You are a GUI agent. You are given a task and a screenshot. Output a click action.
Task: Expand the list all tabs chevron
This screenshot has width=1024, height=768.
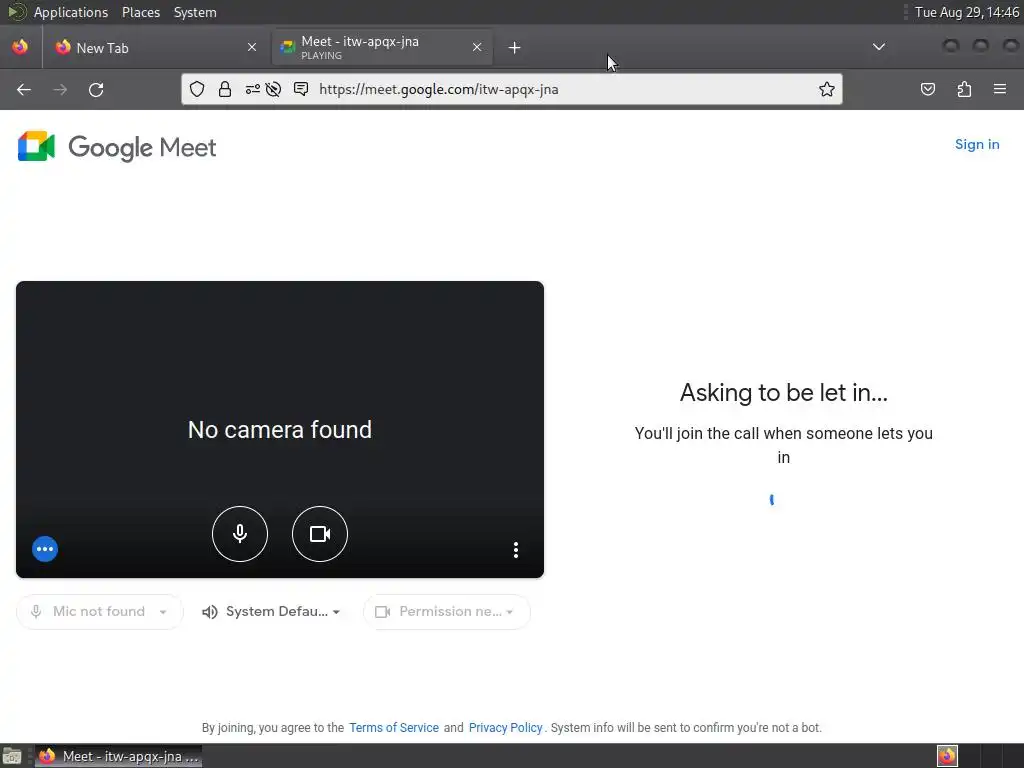click(879, 47)
